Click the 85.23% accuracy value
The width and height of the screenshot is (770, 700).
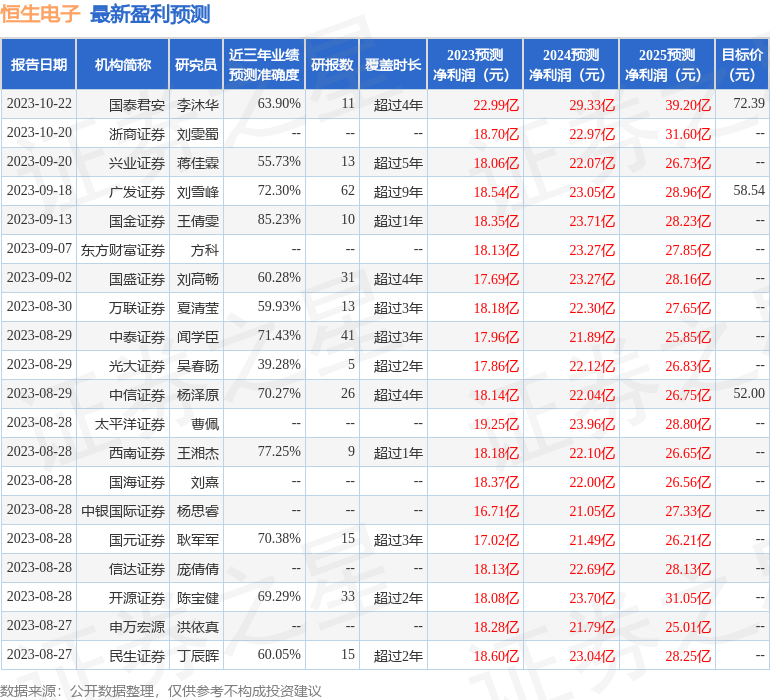point(279,220)
